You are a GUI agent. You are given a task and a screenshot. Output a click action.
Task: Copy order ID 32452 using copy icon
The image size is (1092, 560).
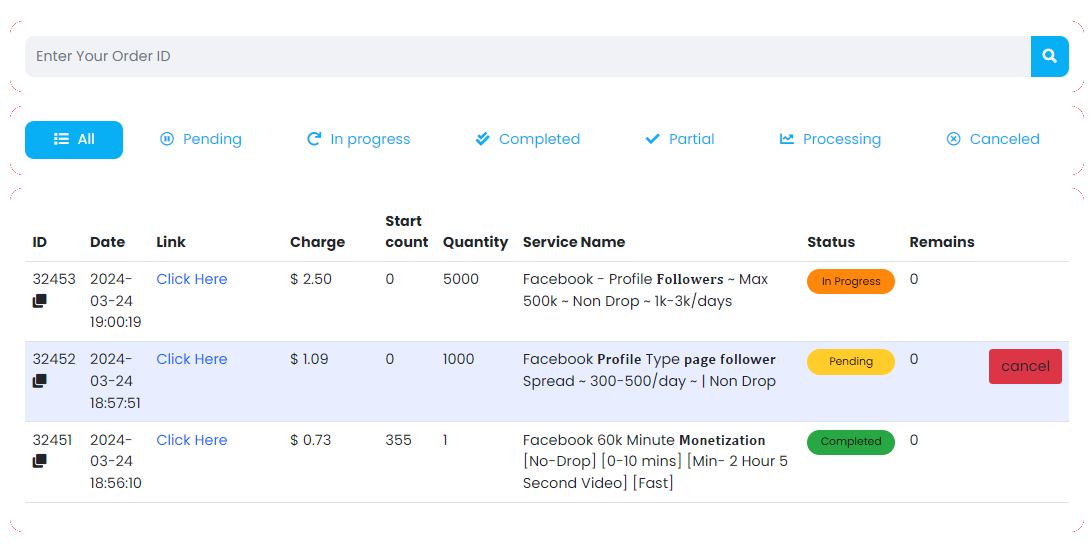(39, 381)
